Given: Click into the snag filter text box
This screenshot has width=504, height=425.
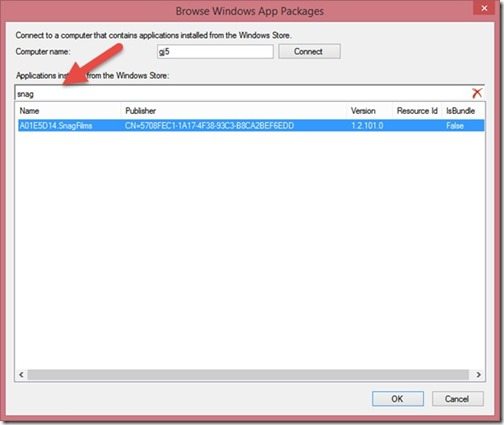Looking at the screenshot, I should click(x=243, y=93).
